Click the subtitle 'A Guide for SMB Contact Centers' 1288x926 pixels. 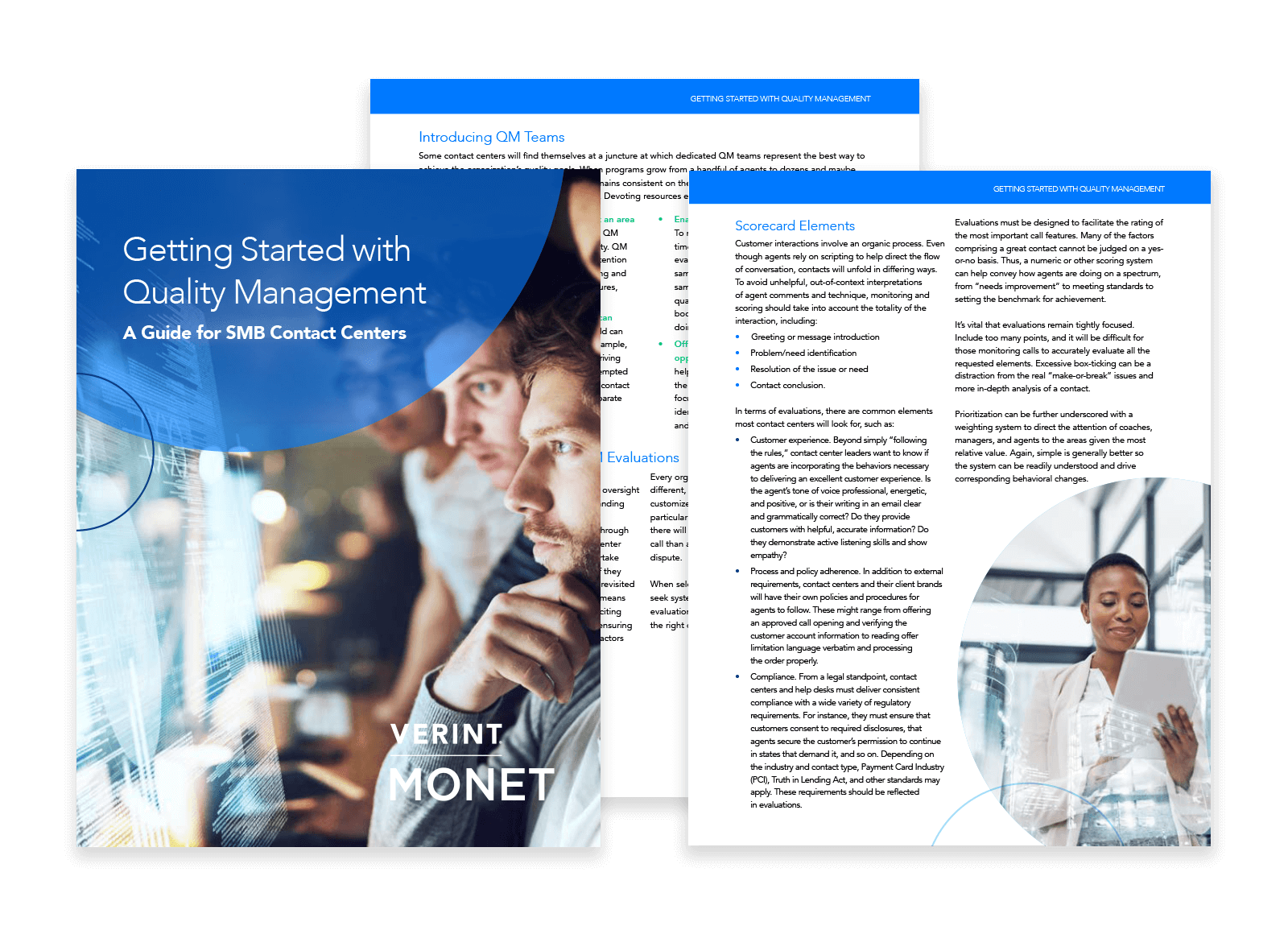(265, 333)
